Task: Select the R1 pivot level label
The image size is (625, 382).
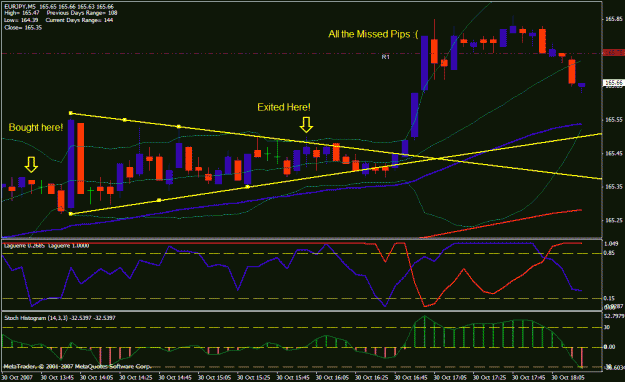Action: [385, 57]
